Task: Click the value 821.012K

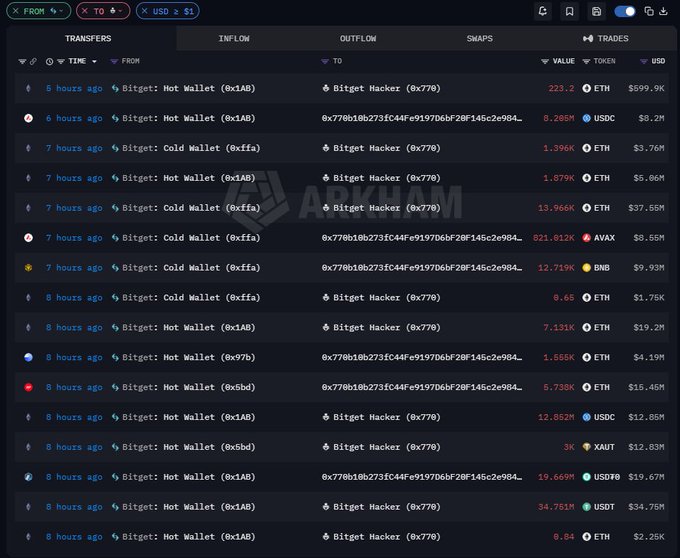Action: point(553,238)
